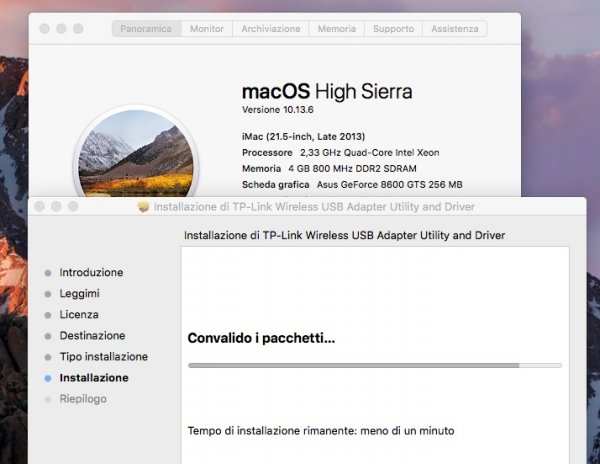Click the installer window title bar text
The width and height of the screenshot is (600, 464).
pos(314,207)
